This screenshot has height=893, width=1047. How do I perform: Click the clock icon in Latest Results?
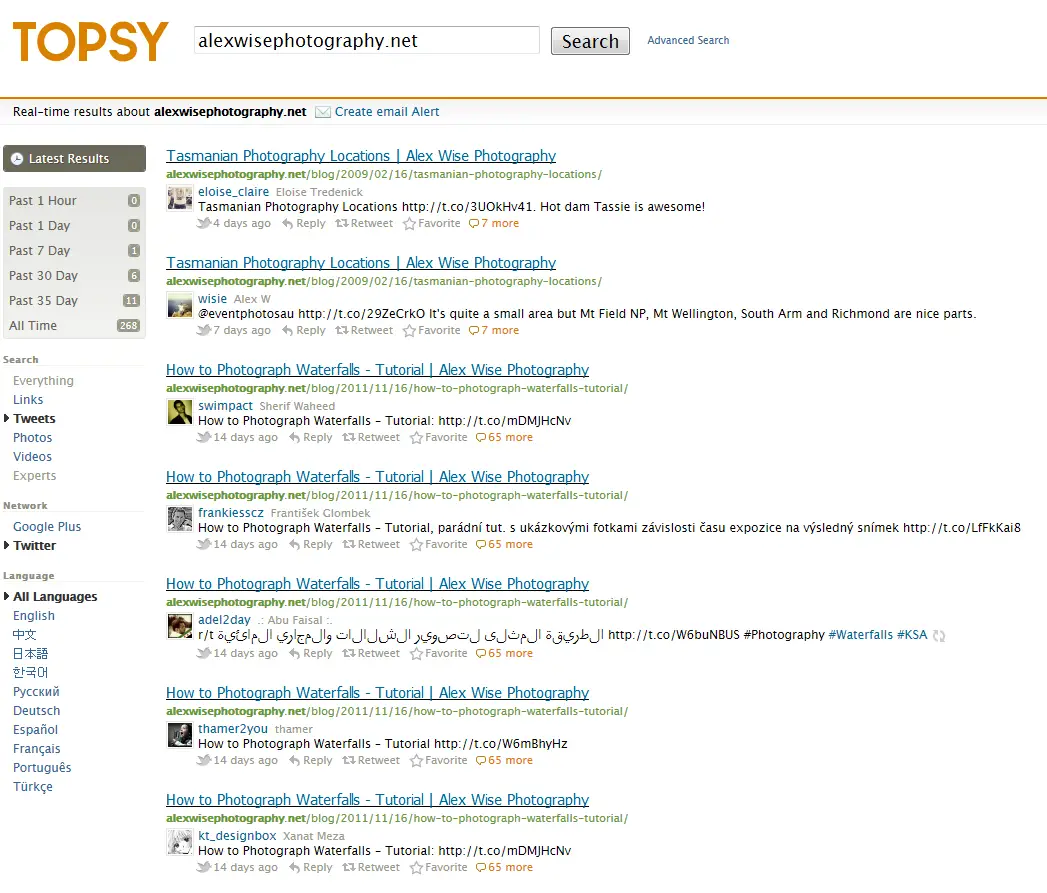(x=17, y=159)
